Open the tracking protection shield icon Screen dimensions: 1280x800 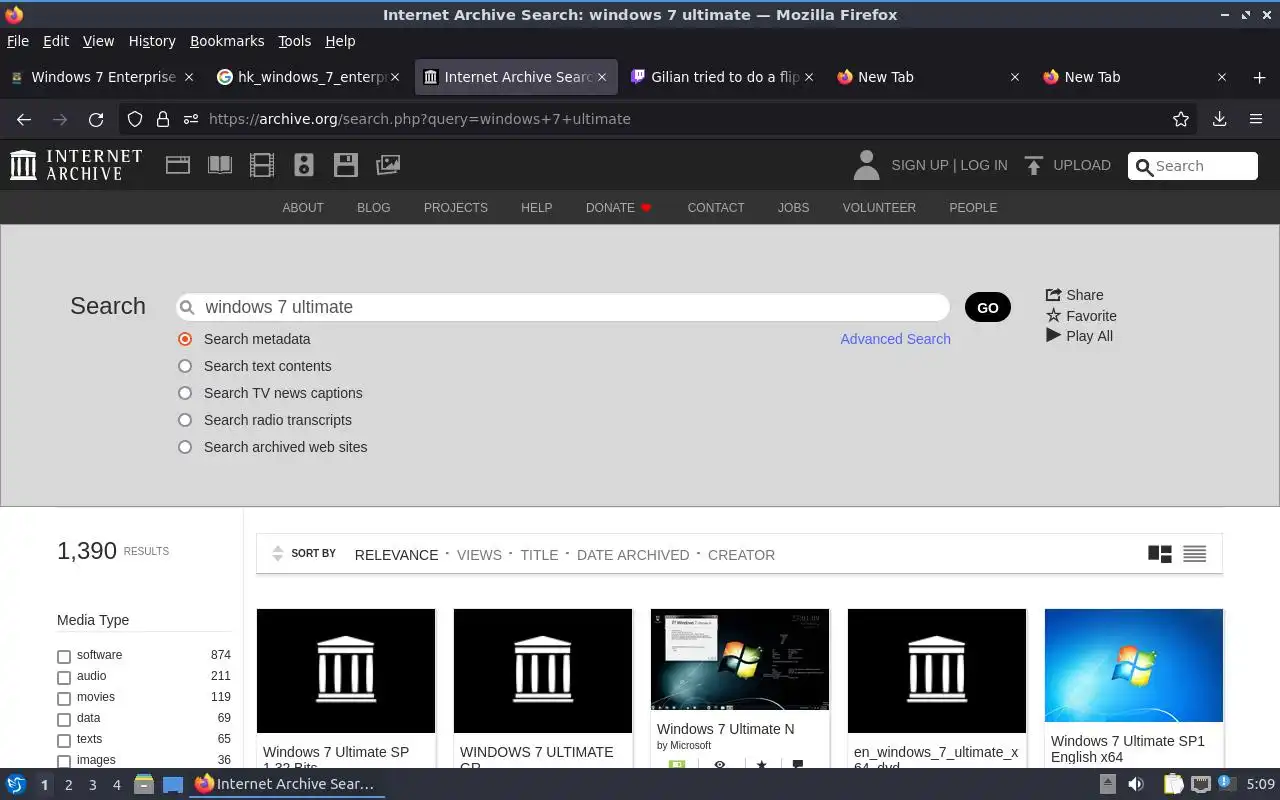[x=135, y=119]
